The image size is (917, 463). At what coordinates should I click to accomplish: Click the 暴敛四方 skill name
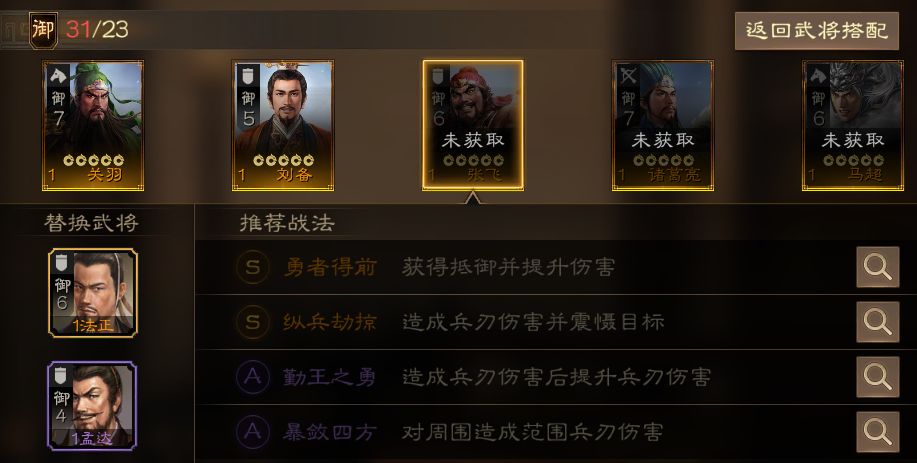tap(330, 432)
